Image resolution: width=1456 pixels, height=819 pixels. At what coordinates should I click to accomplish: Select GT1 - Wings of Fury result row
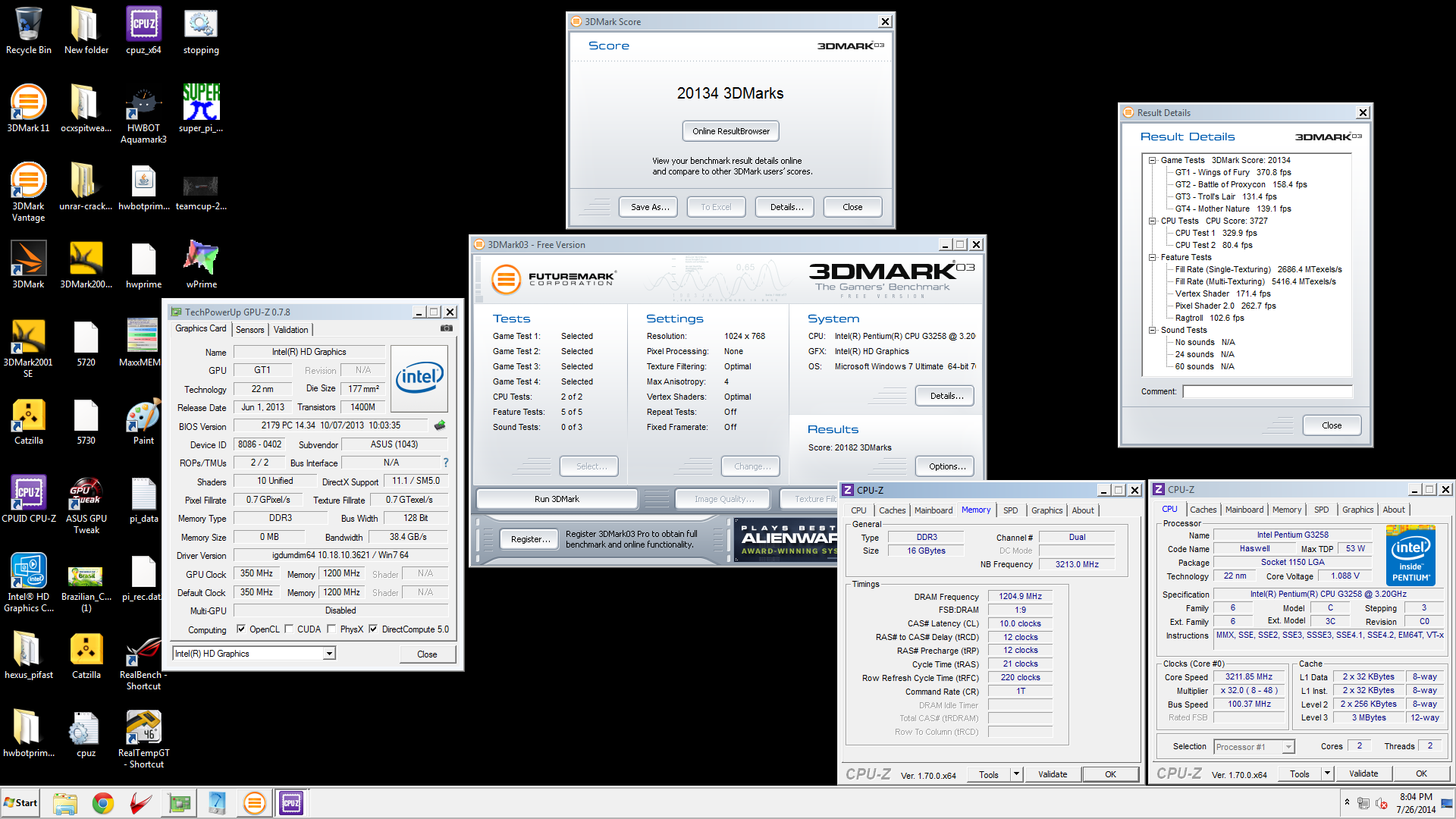pos(1232,172)
